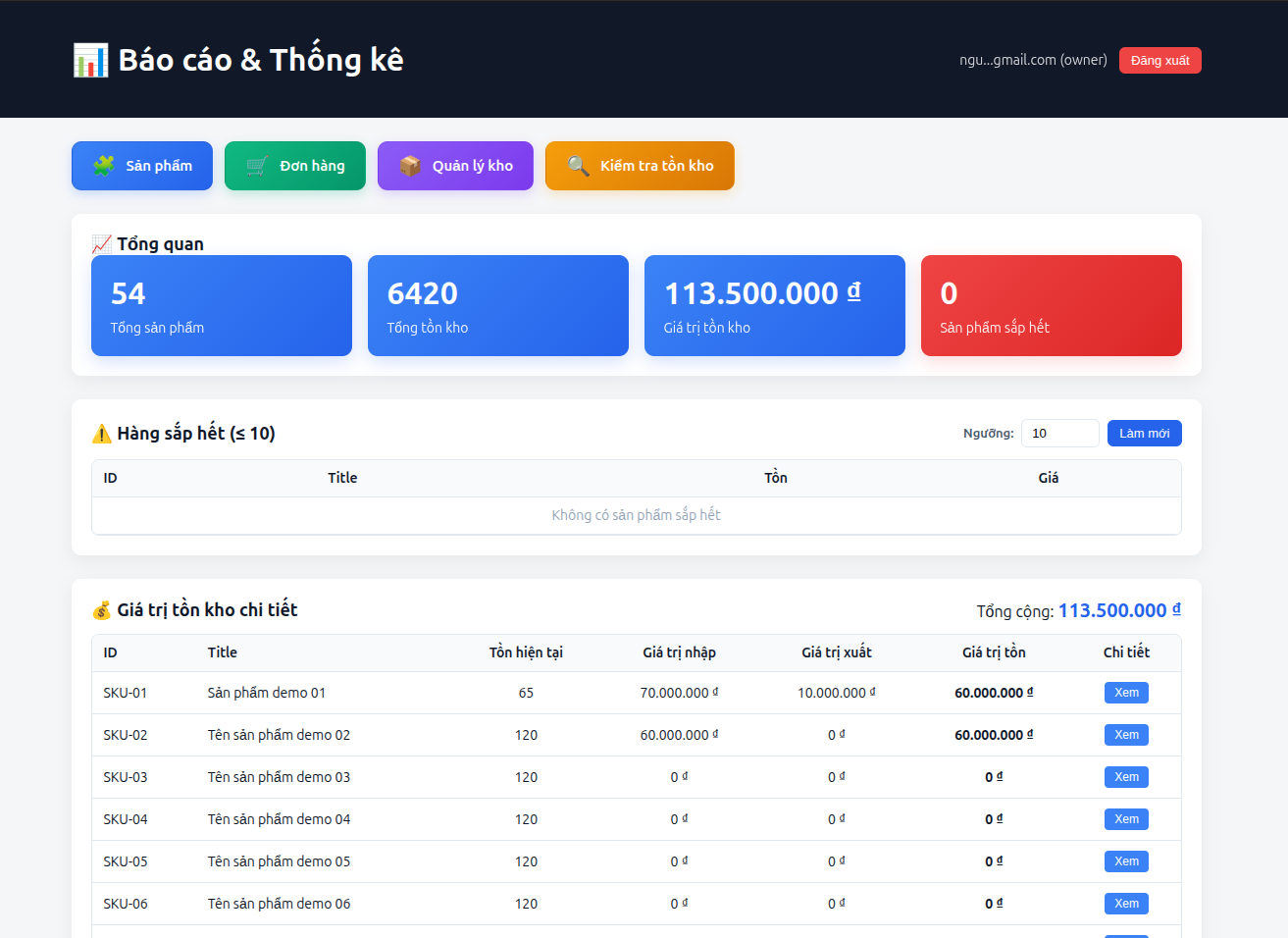The height and width of the screenshot is (938, 1288).
Task: Click the magnifier icon on Kiểm tra tồn kho
Action: click(578, 166)
